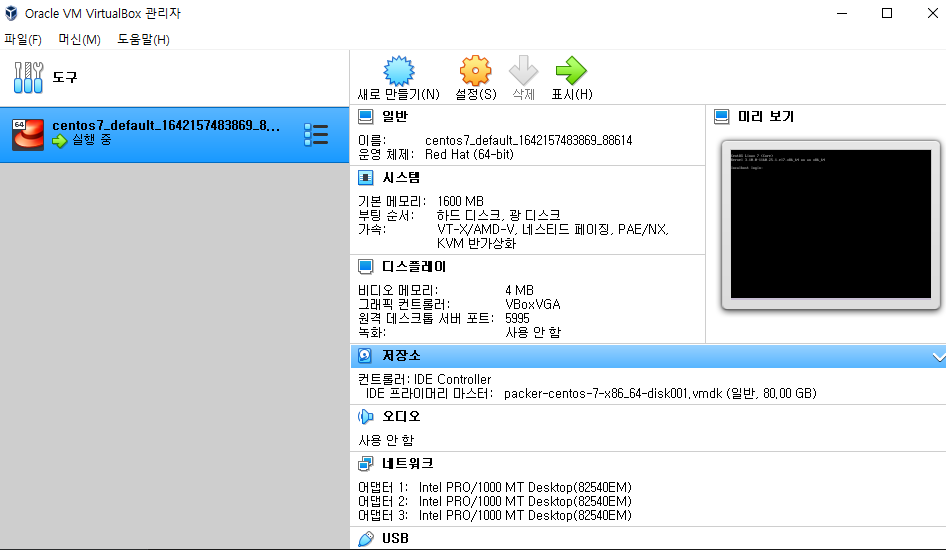
Task: Click the Delete (삭제) arrow icon
Action: pos(523,71)
